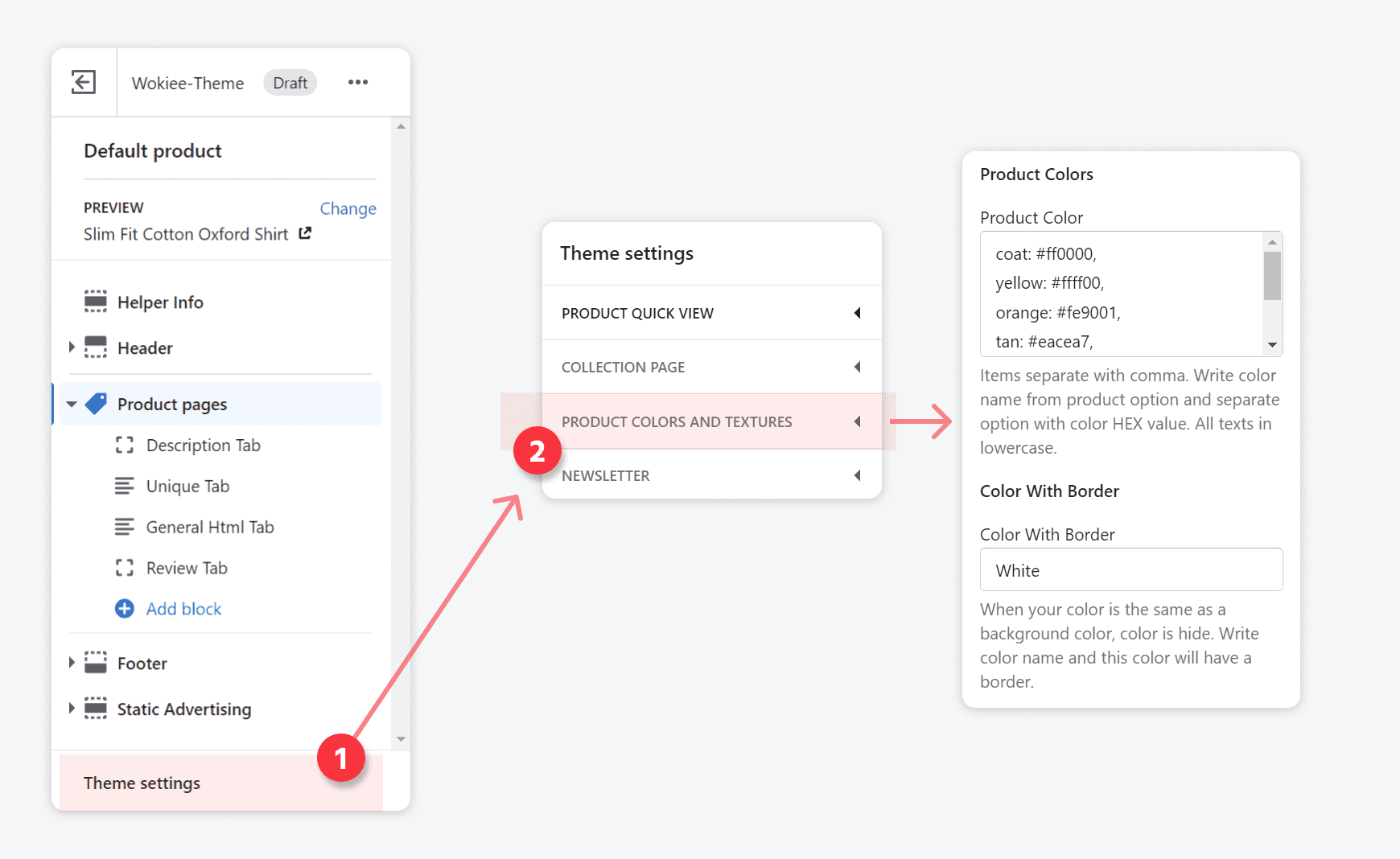
Task: Open PRODUCT COLORS AND TEXTURES settings
Action: [x=711, y=421]
